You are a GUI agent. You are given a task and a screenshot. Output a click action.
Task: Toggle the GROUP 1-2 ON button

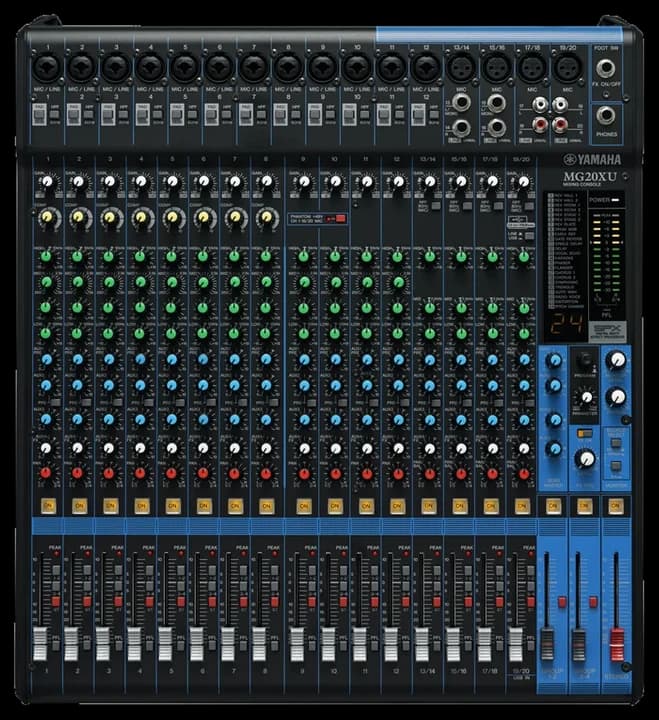[x=553, y=506]
